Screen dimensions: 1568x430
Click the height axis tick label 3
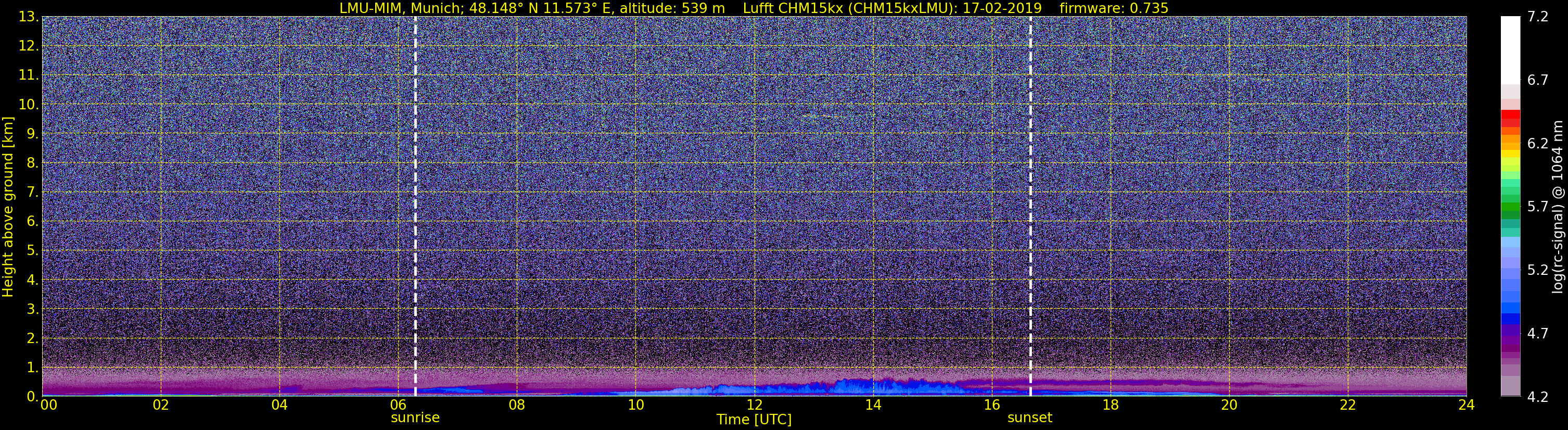coord(32,309)
